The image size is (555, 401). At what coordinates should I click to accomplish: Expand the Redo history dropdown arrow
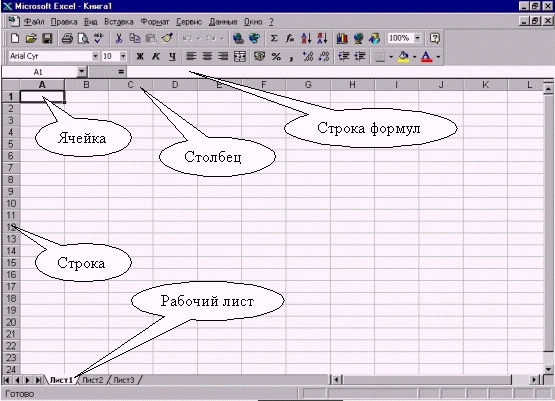222,38
